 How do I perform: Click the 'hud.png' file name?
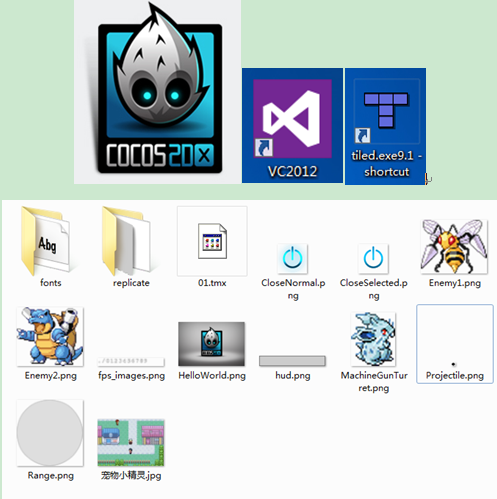[x=293, y=376]
